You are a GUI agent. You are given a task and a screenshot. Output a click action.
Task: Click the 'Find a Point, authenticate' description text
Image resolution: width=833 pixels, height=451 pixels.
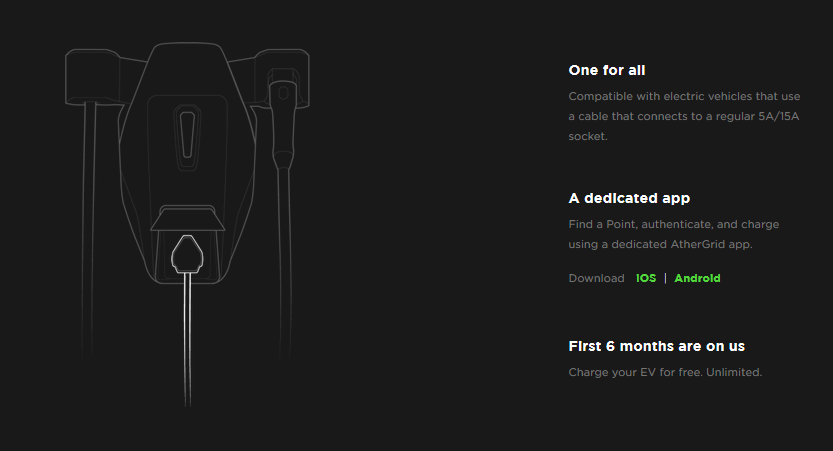pos(674,234)
